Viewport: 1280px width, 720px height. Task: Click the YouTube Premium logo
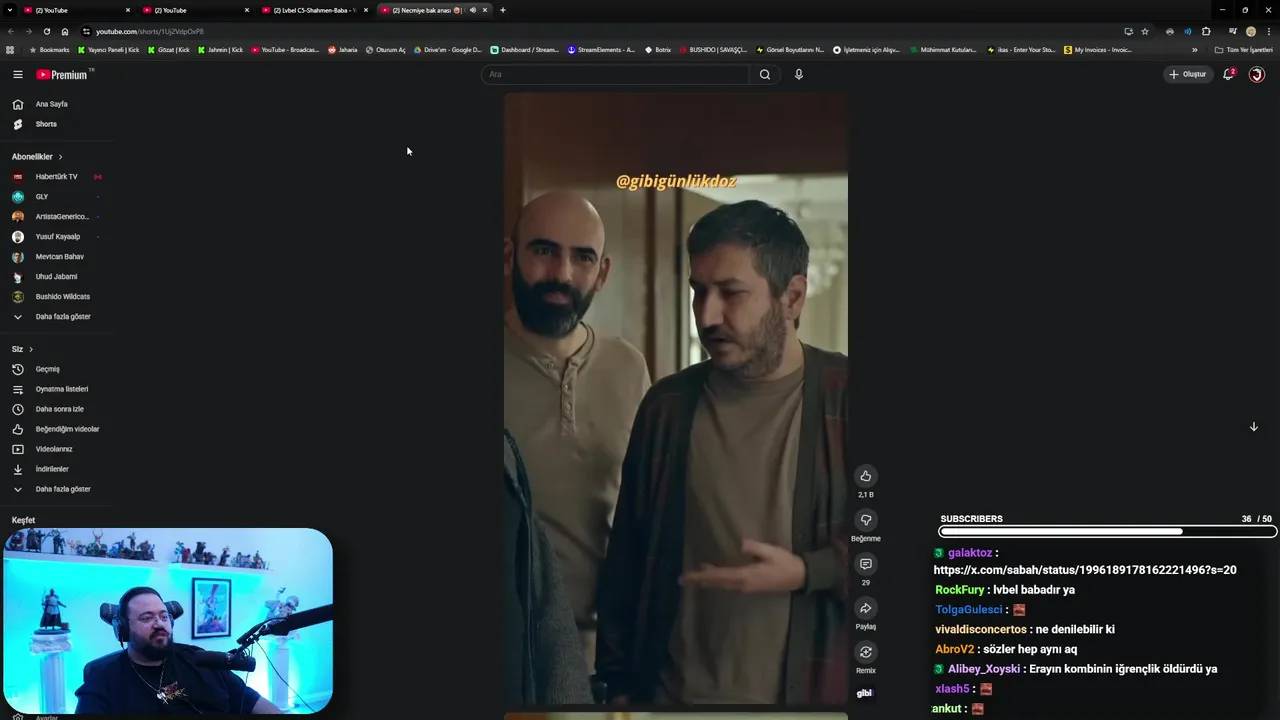point(62,74)
